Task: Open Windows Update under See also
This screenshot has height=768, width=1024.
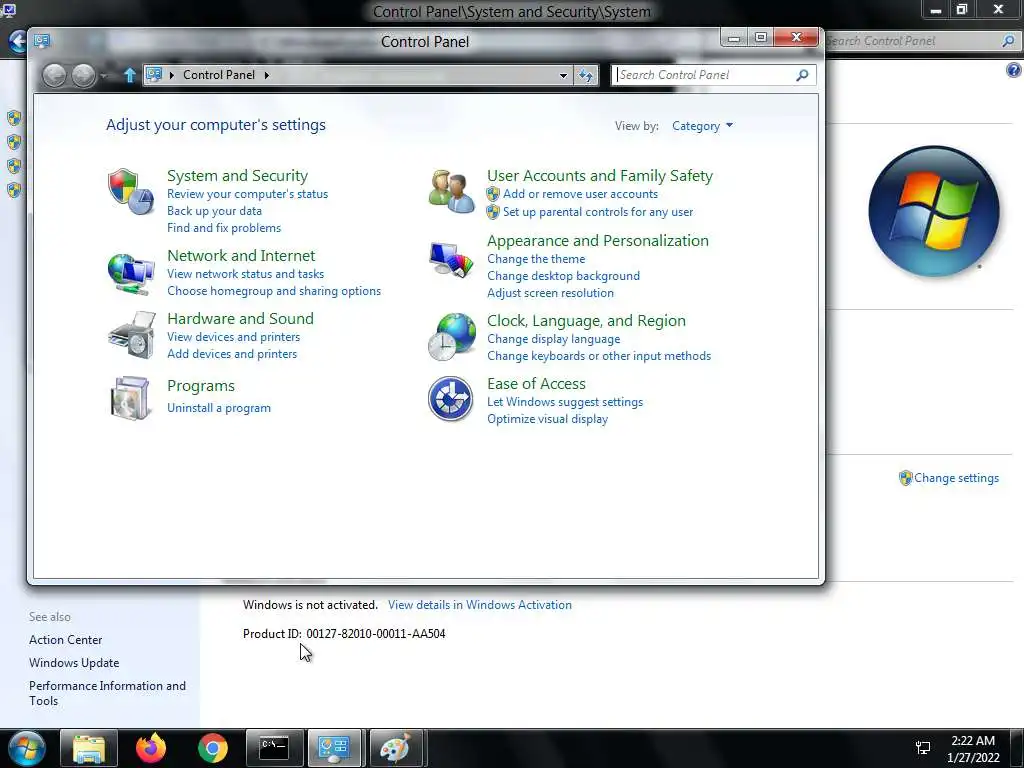Action: 74,663
